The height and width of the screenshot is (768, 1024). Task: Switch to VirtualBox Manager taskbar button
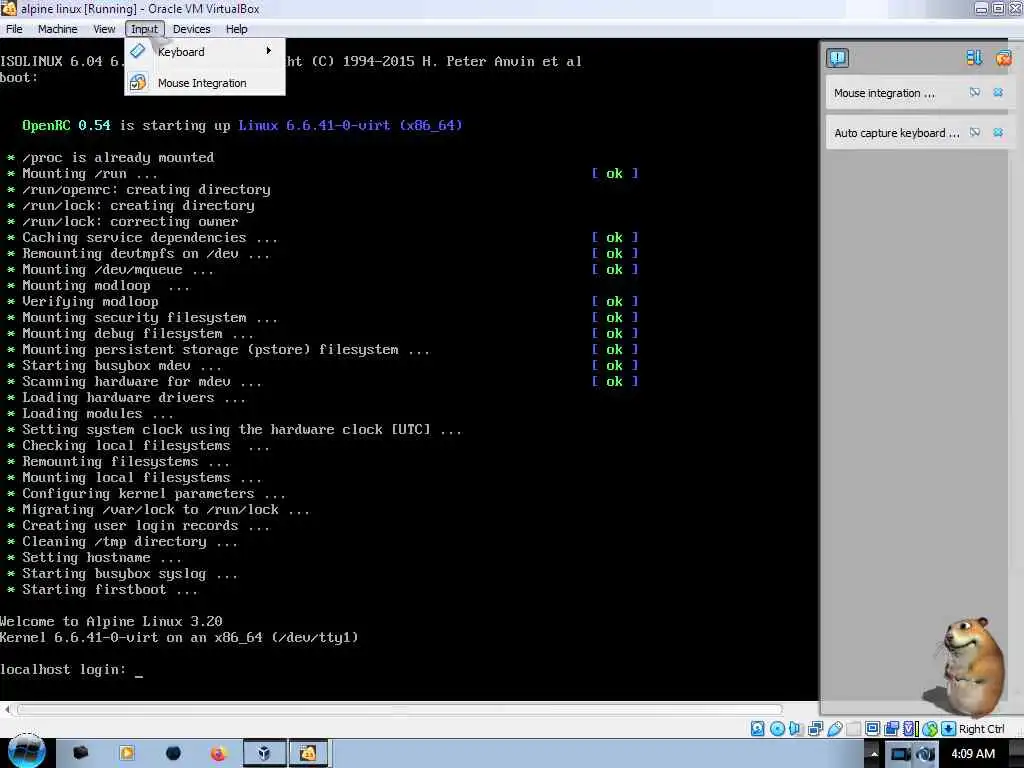[264, 753]
